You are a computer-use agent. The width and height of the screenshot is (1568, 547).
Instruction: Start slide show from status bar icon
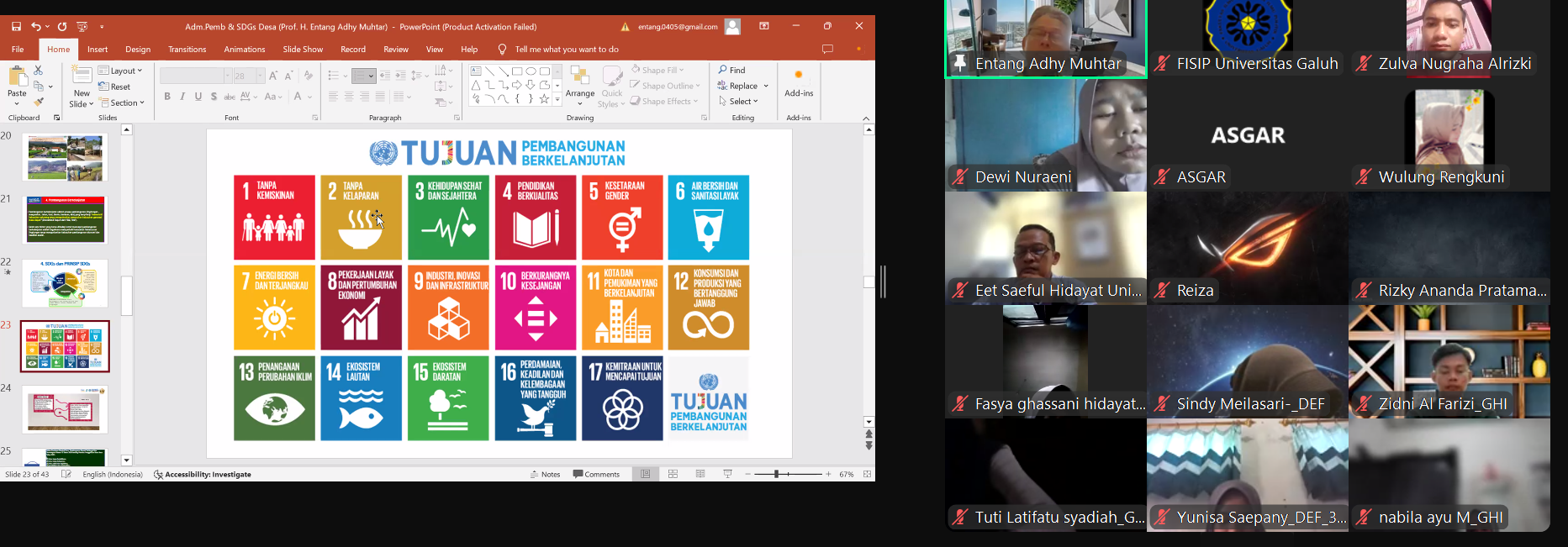coord(727,475)
